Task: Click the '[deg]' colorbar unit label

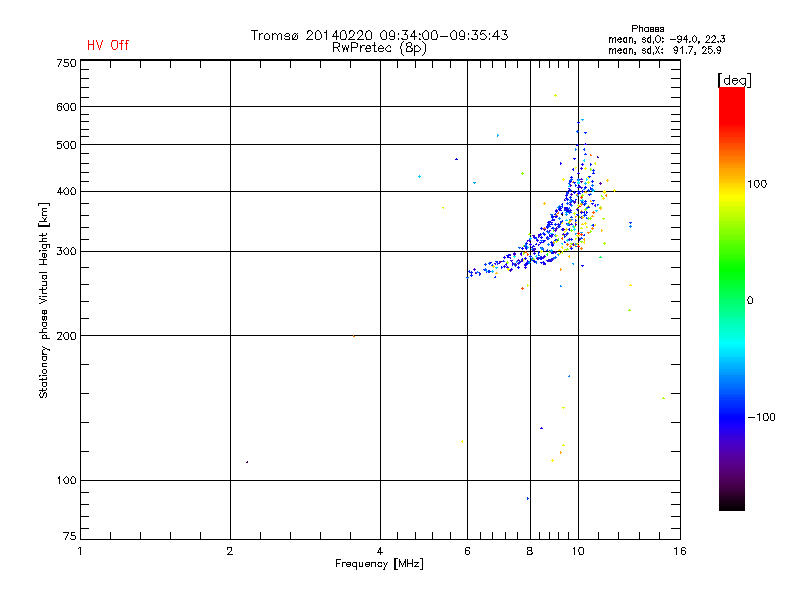Action: click(x=734, y=80)
